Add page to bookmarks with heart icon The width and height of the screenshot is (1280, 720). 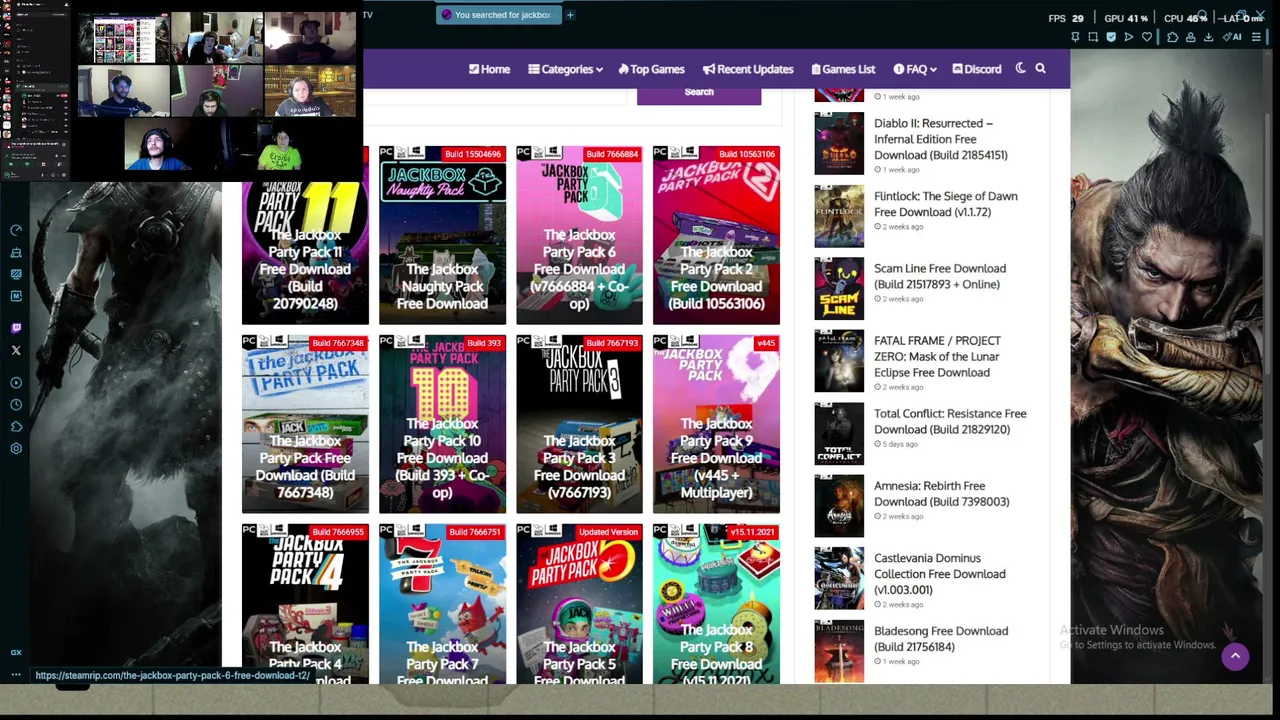click(1147, 37)
